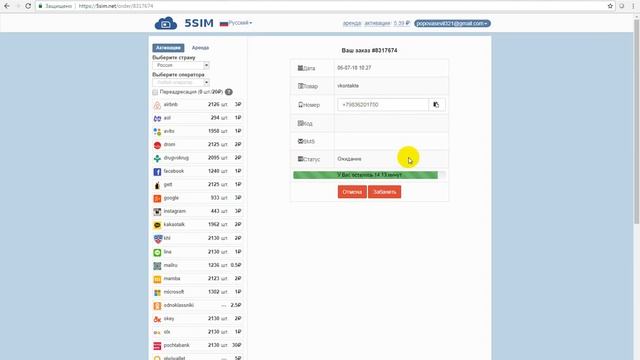Select the aol service icon
The width and height of the screenshot is (640, 360).
pyautogui.click(x=157, y=118)
